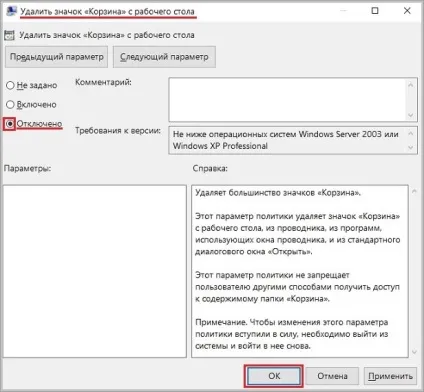Apply changes with 'Применить' button
Viewport: 424px width, 392px height.
[390, 376]
